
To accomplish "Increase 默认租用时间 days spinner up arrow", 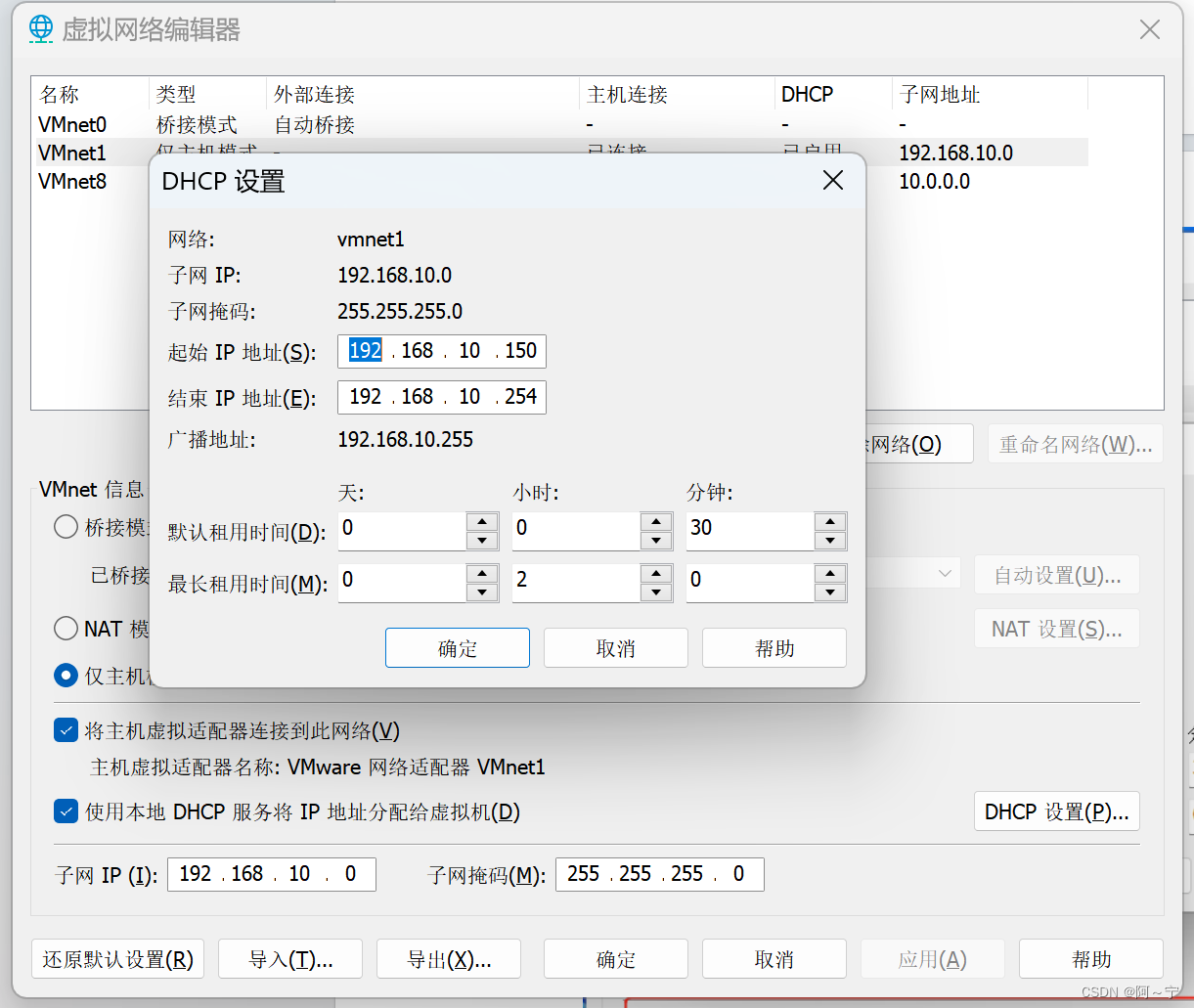I will point(482,521).
